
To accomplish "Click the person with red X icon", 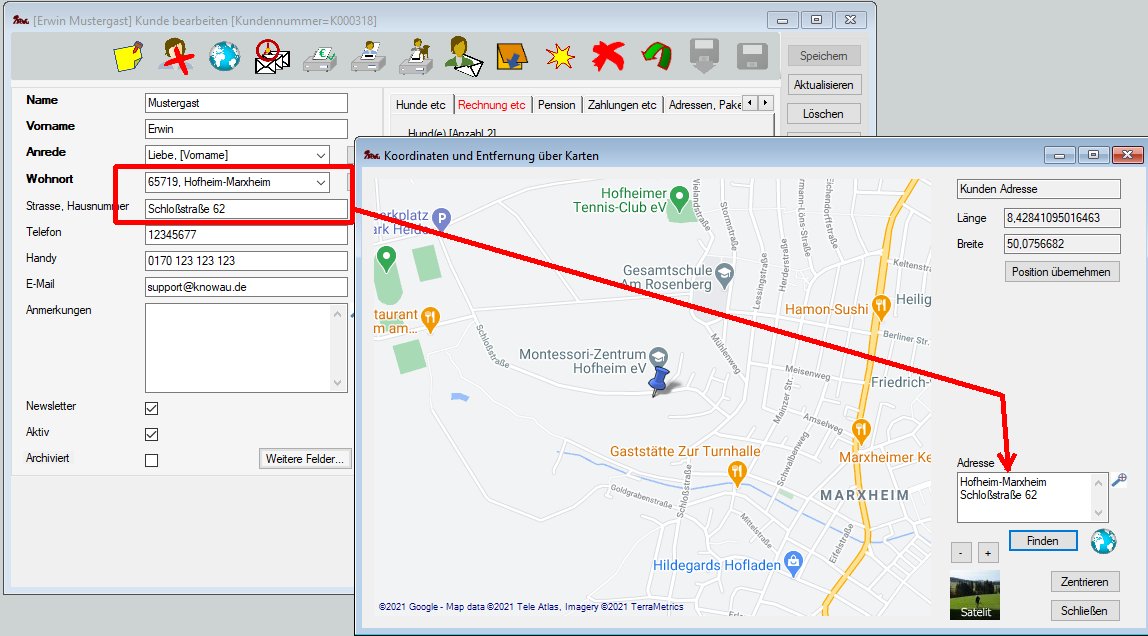I will [177, 56].
